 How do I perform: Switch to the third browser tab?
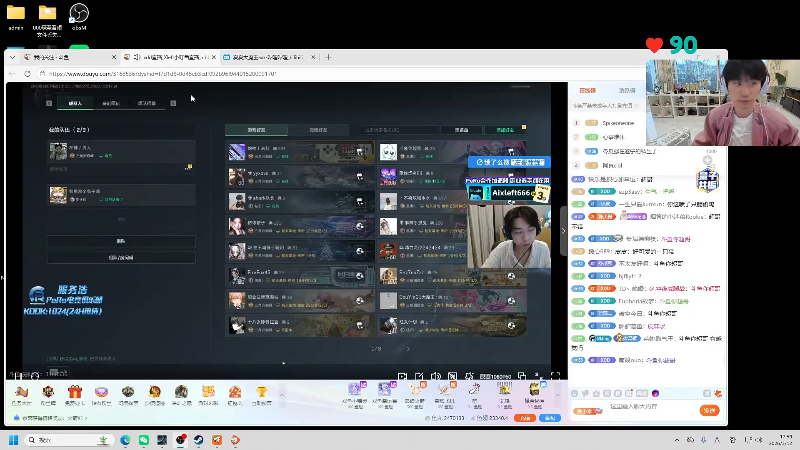(268, 57)
